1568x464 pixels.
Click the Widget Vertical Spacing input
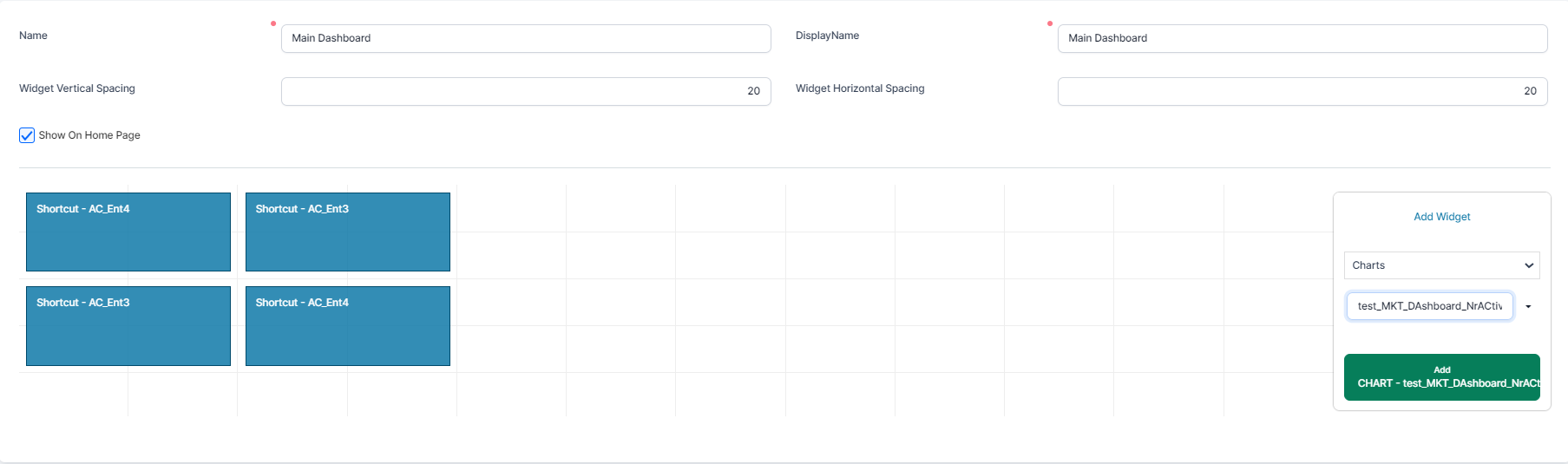(x=525, y=91)
